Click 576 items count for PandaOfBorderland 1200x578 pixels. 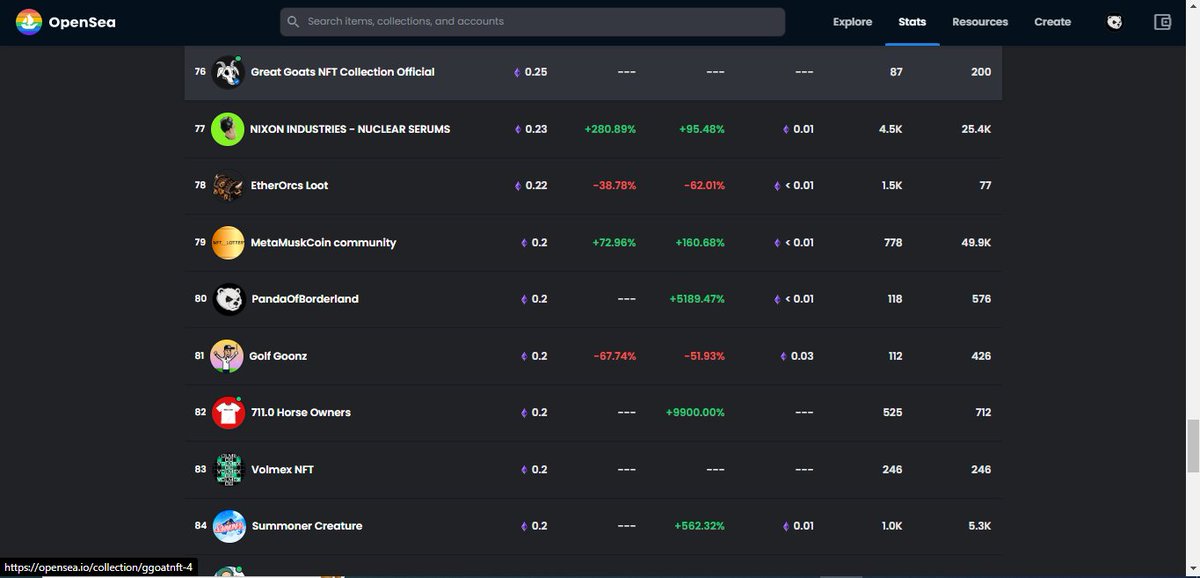(982, 299)
